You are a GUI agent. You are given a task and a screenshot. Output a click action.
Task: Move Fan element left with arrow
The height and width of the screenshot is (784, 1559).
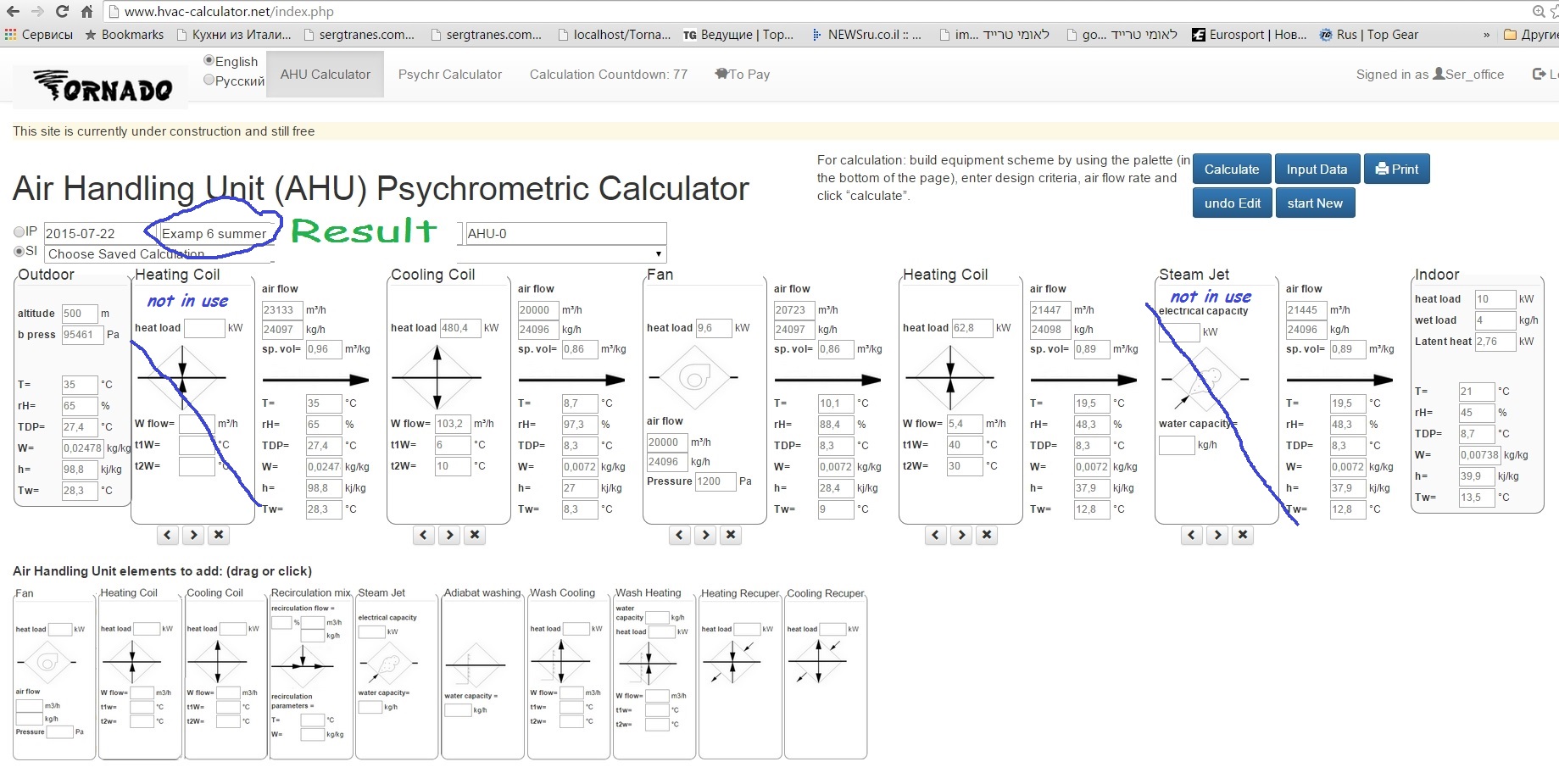click(x=680, y=535)
